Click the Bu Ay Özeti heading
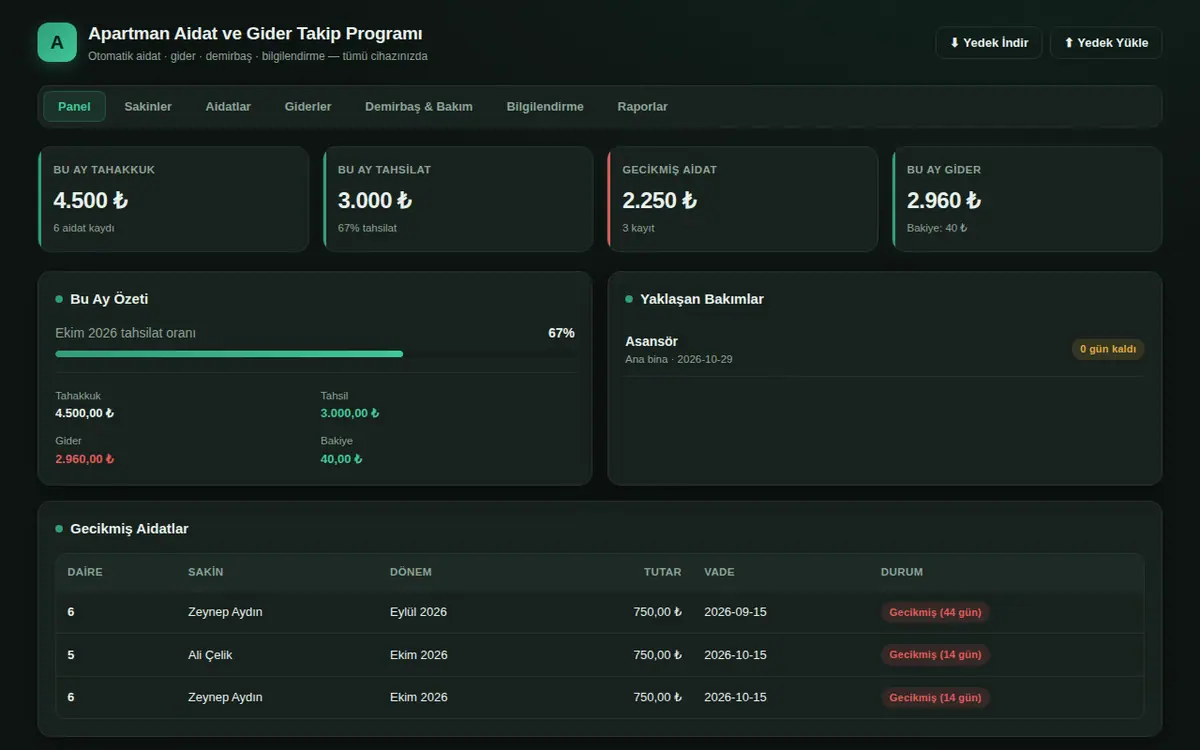 click(109, 299)
